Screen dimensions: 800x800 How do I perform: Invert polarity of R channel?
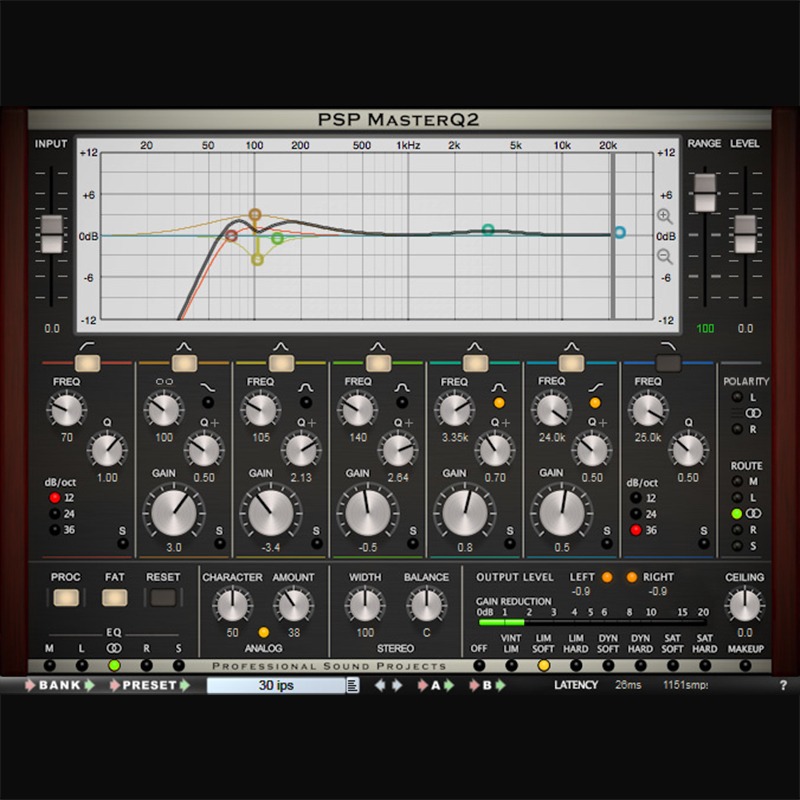point(737,429)
